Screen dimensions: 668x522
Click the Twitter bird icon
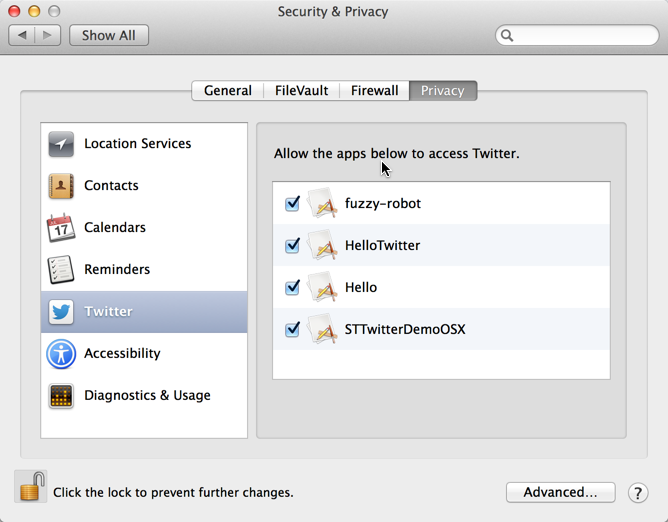point(61,311)
